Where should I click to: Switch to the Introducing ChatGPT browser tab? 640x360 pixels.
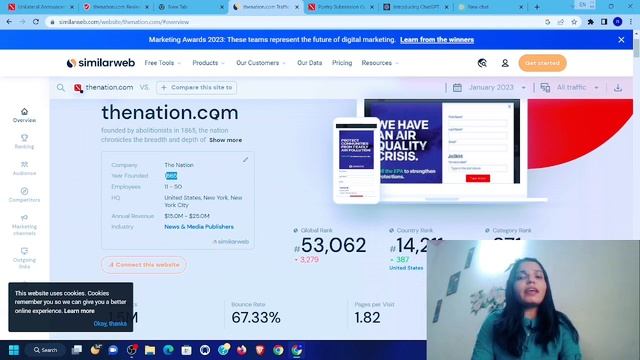[x=416, y=7]
